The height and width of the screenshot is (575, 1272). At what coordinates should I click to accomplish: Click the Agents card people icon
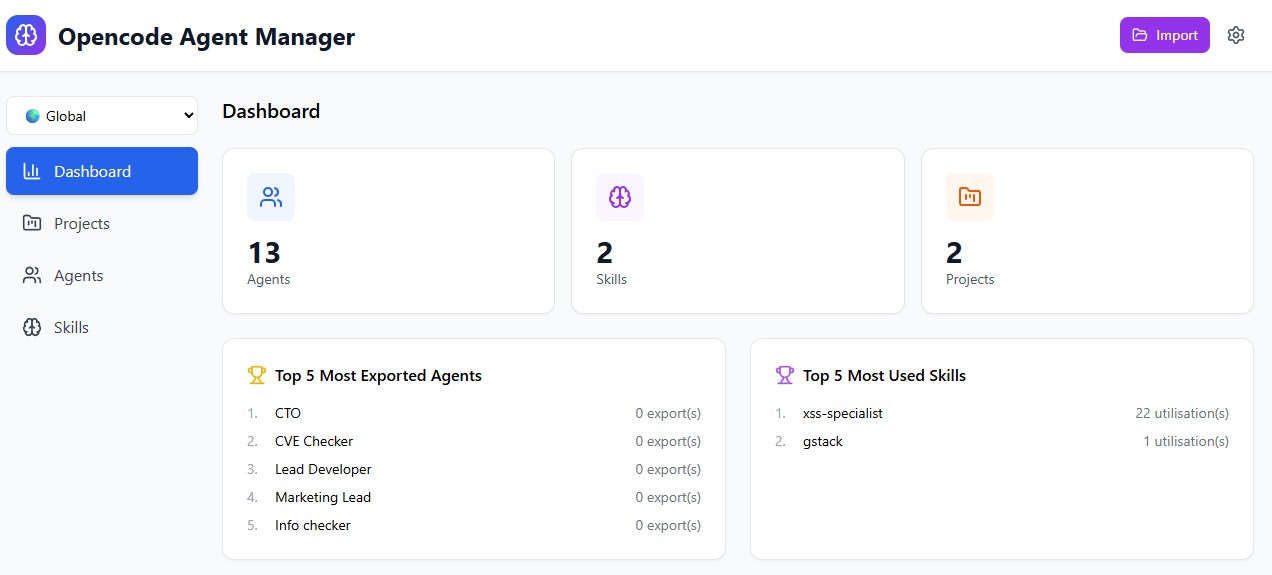[x=271, y=197]
